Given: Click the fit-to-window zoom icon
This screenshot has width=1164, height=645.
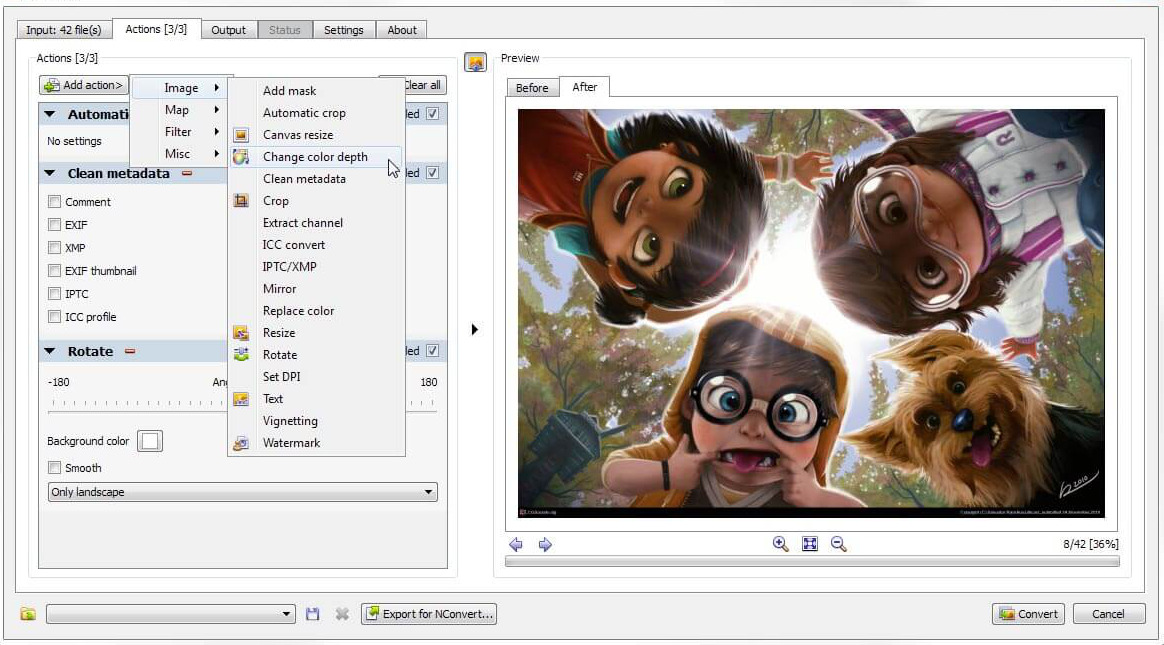Looking at the screenshot, I should pyautogui.click(x=810, y=544).
